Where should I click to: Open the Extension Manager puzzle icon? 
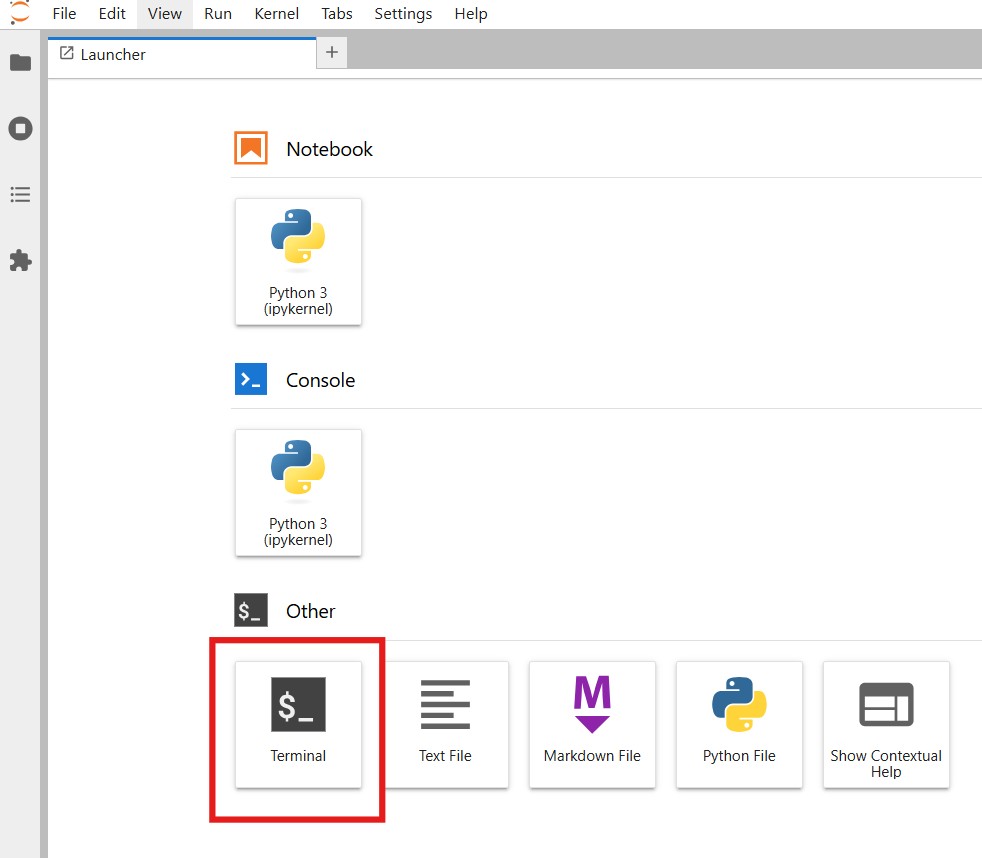point(20,261)
